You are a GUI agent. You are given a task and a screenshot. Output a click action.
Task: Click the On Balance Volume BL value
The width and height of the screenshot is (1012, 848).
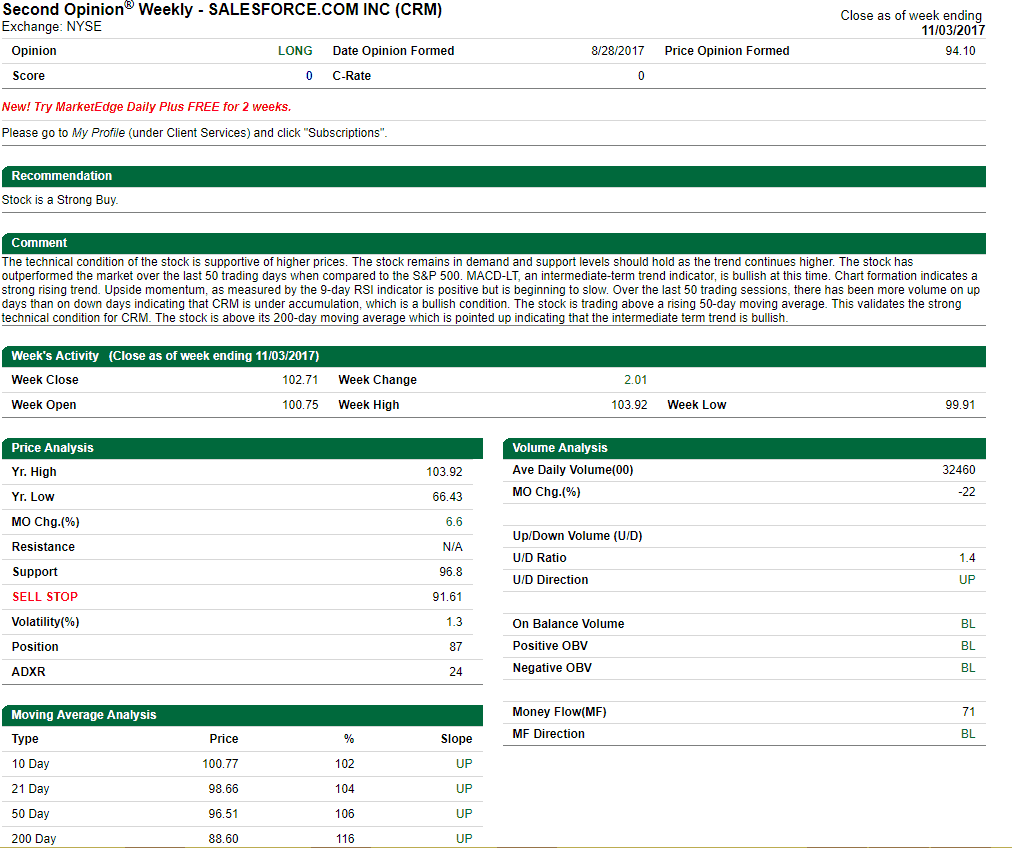(967, 624)
